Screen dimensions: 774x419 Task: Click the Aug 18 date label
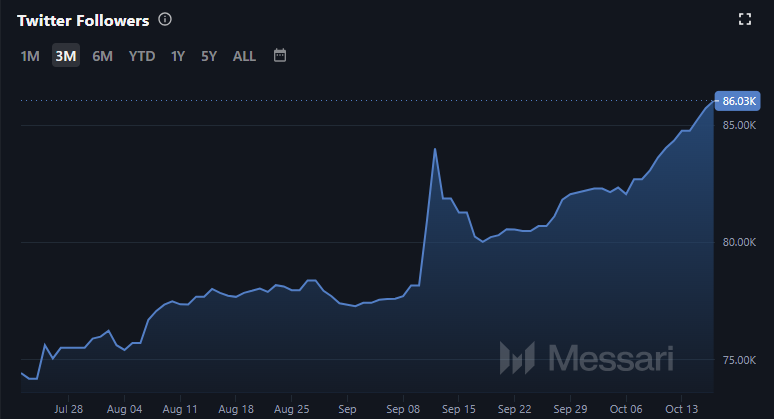(x=236, y=409)
